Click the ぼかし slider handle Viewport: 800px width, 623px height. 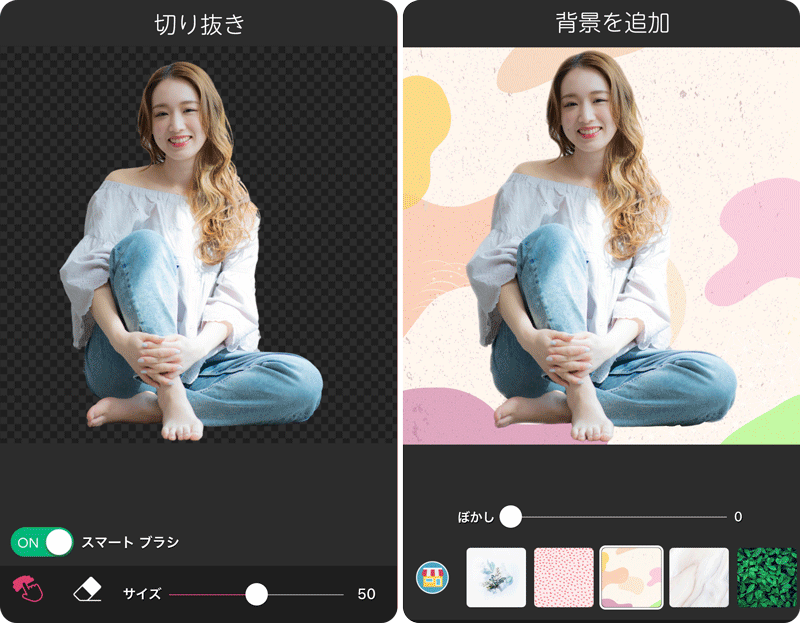click(x=510, y=517)
